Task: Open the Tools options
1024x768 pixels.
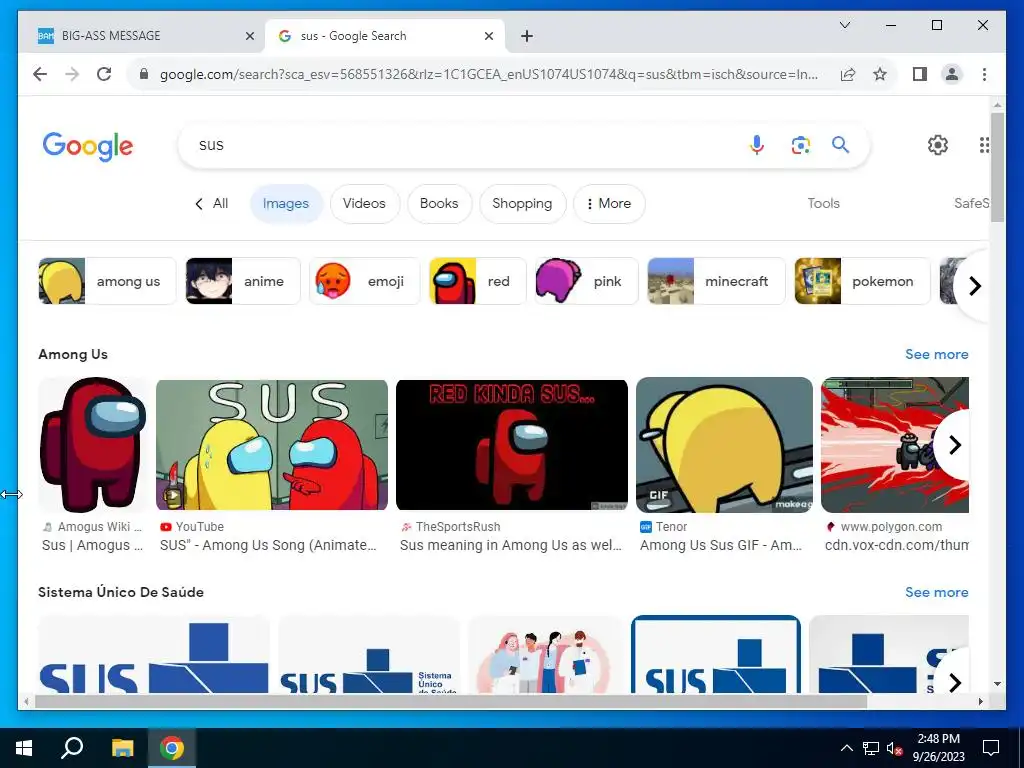Action: 823,203
